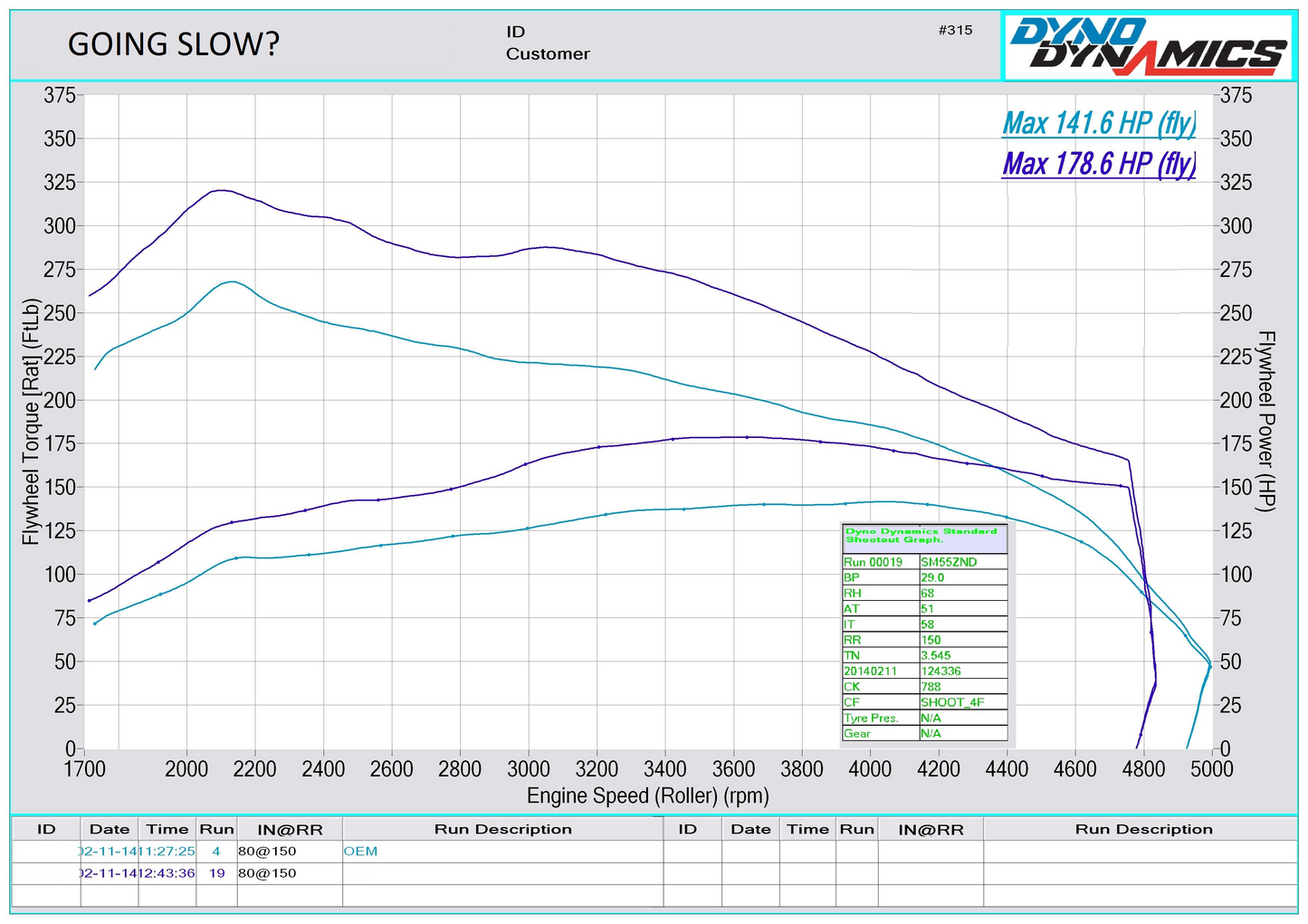Click the left Run Description column header
1308x924 pixels.
[x=502, y=829]
